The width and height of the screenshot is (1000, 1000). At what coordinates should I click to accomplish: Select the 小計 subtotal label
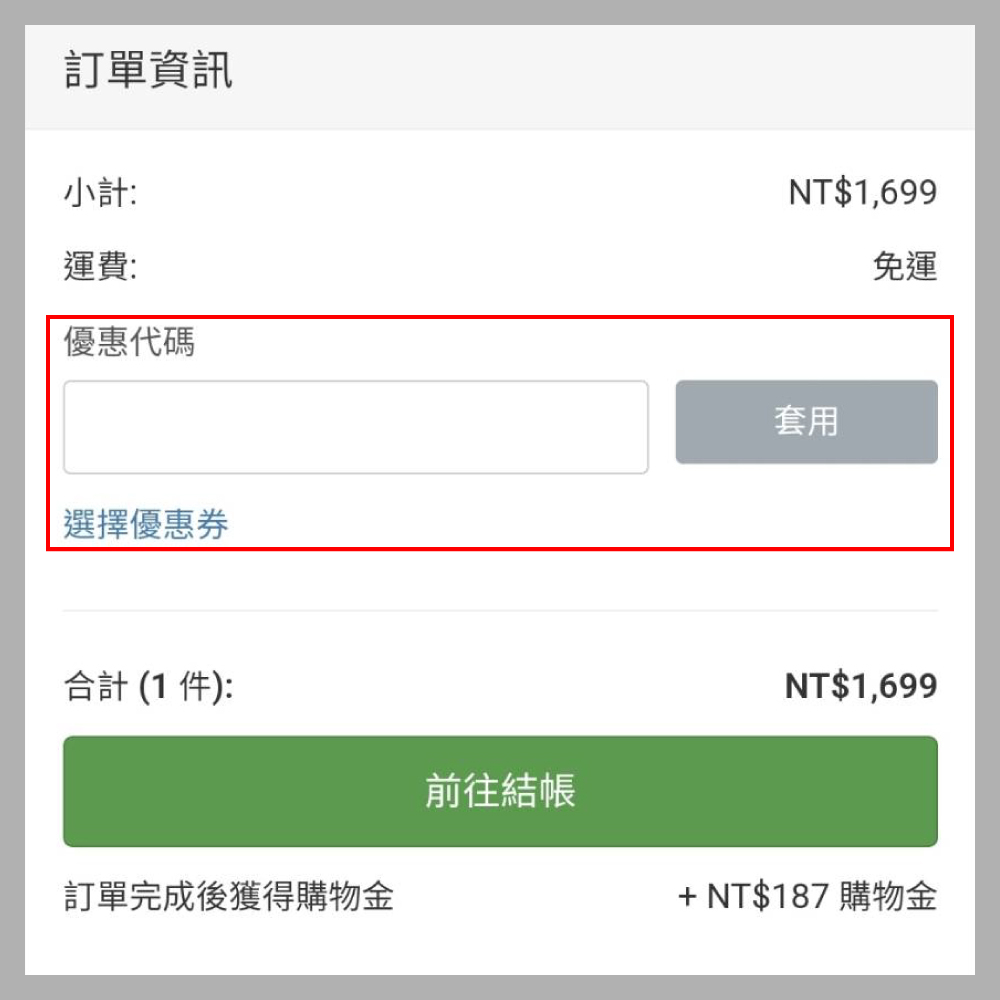94,192
